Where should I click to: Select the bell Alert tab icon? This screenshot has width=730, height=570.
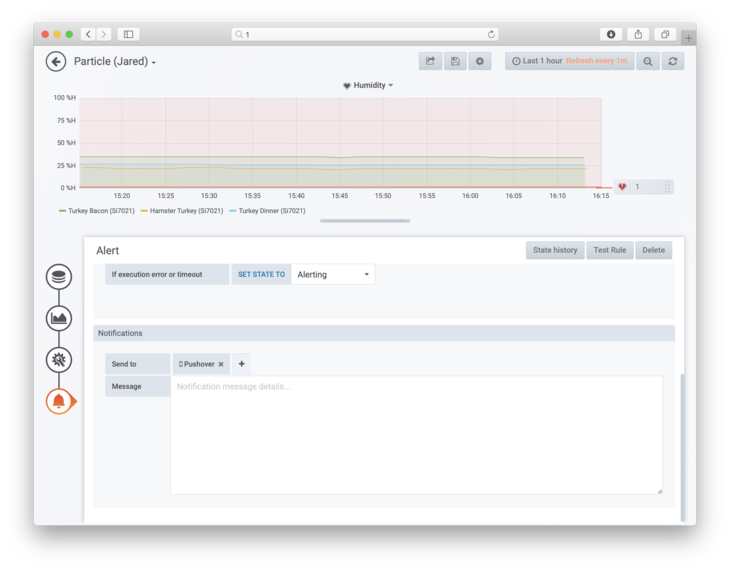59,401
